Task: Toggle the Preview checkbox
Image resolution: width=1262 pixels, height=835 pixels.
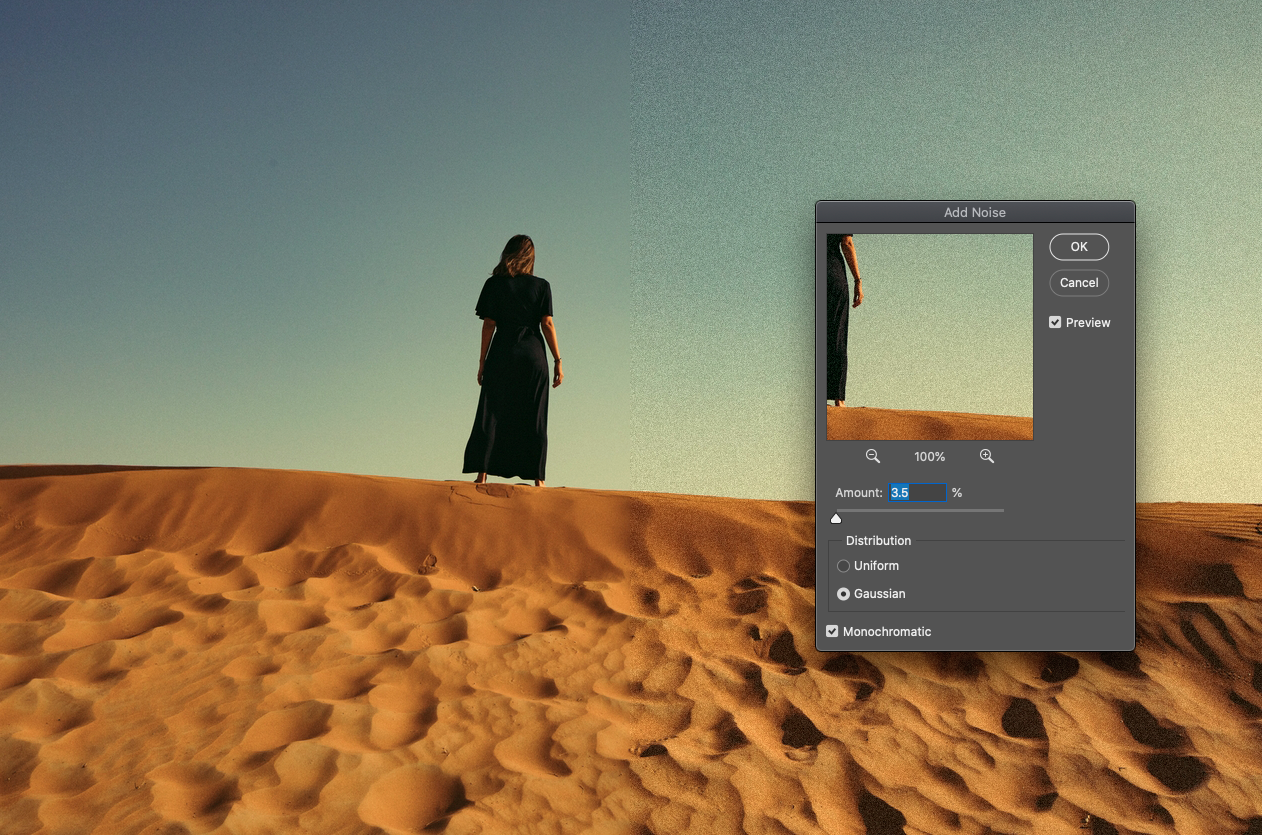Action: 1055,323
